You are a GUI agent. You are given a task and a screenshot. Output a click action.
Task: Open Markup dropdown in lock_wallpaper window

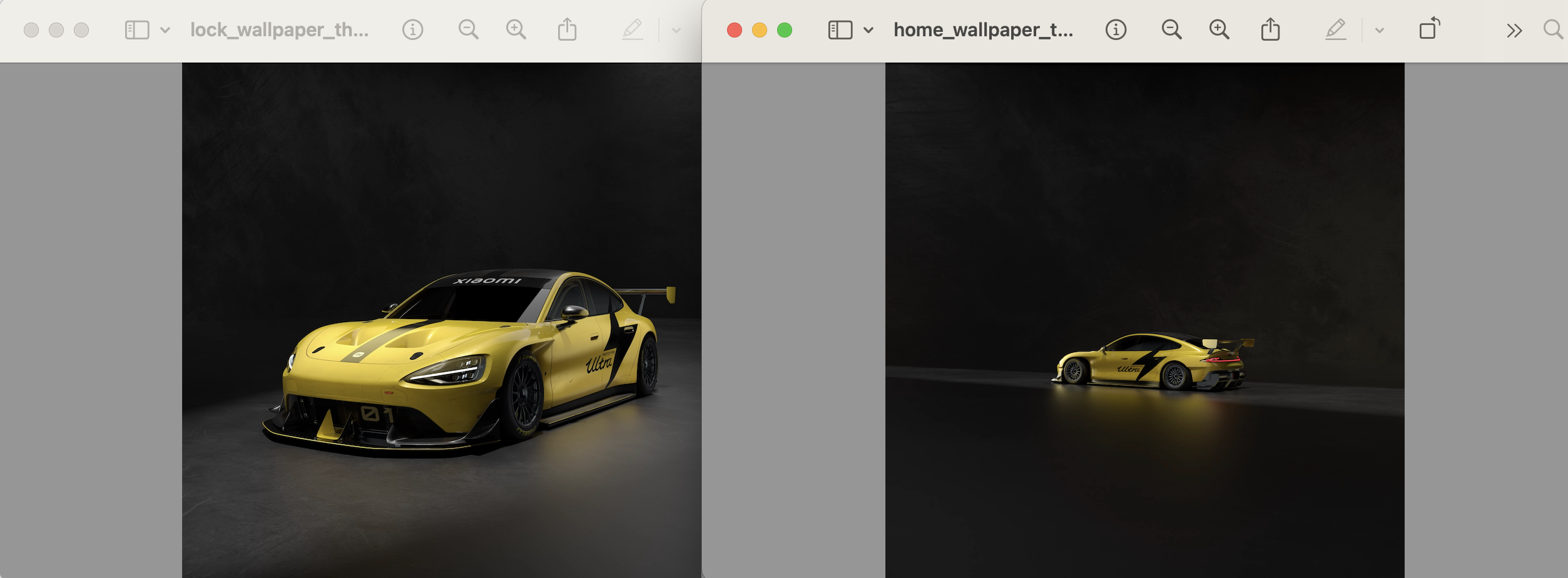(676, 30)
